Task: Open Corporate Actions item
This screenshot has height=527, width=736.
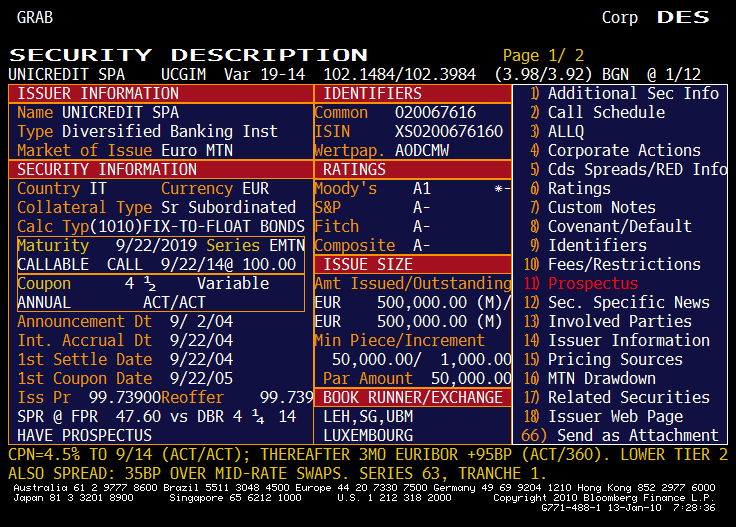Action: tap(624, 150)
